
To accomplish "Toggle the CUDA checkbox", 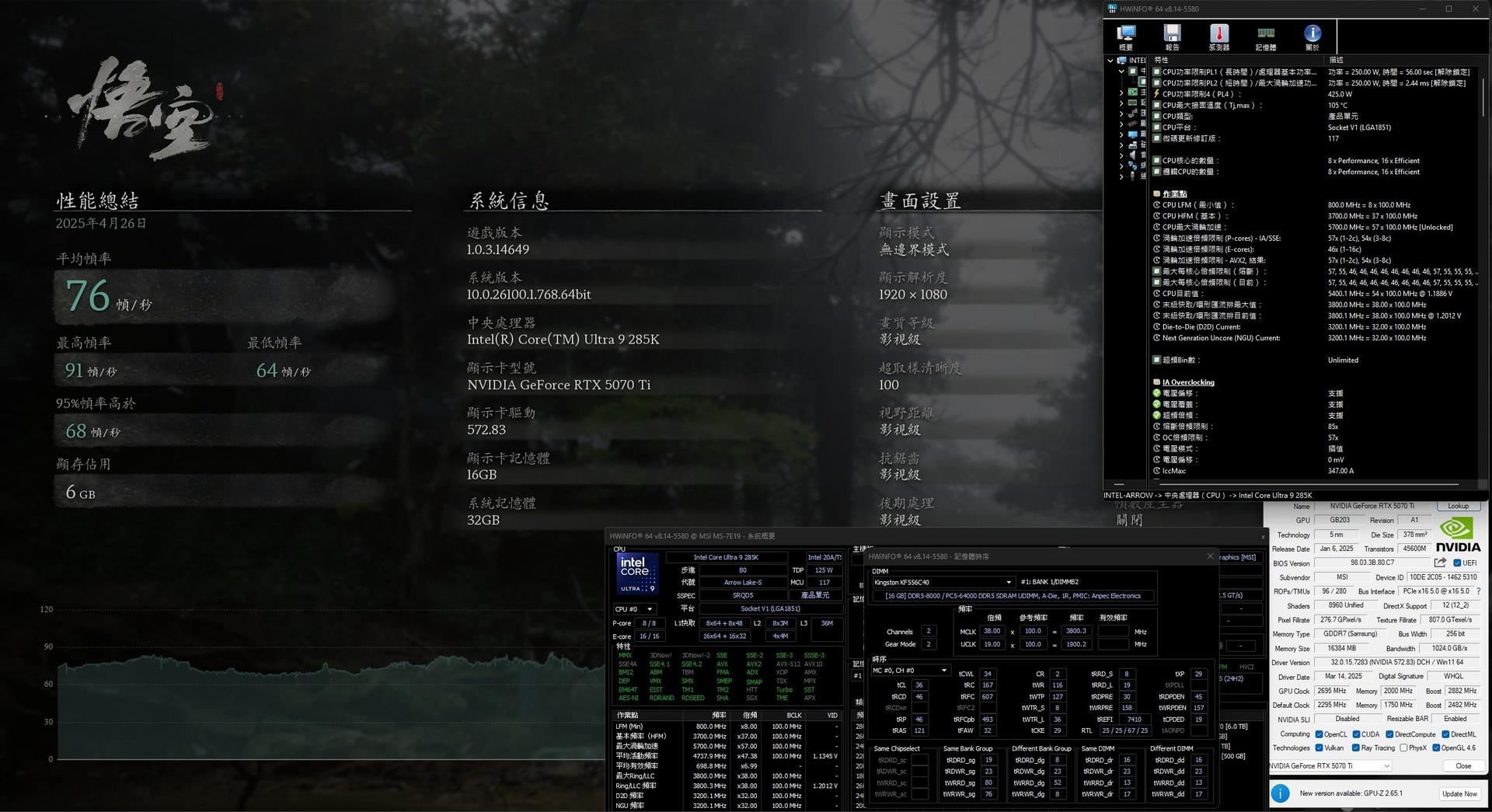I will tap(1356, 734).
